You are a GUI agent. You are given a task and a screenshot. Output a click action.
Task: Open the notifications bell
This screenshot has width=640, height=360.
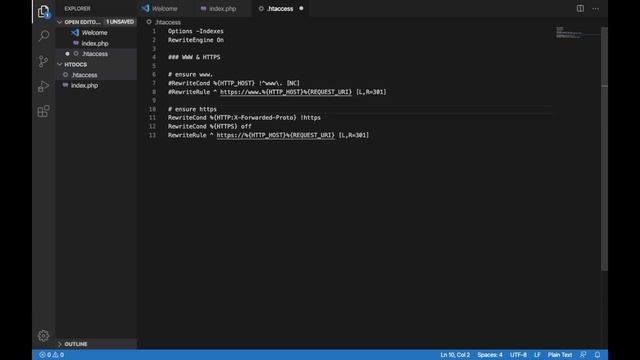click(x=597, y=355)
